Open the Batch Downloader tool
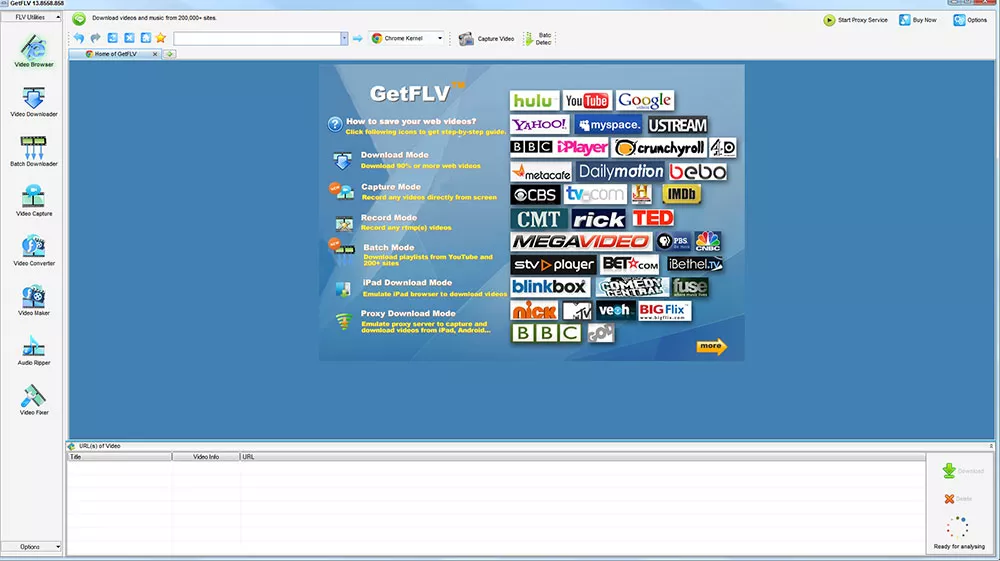Screen dimensions: 1000x561 [x=33, y=152]
